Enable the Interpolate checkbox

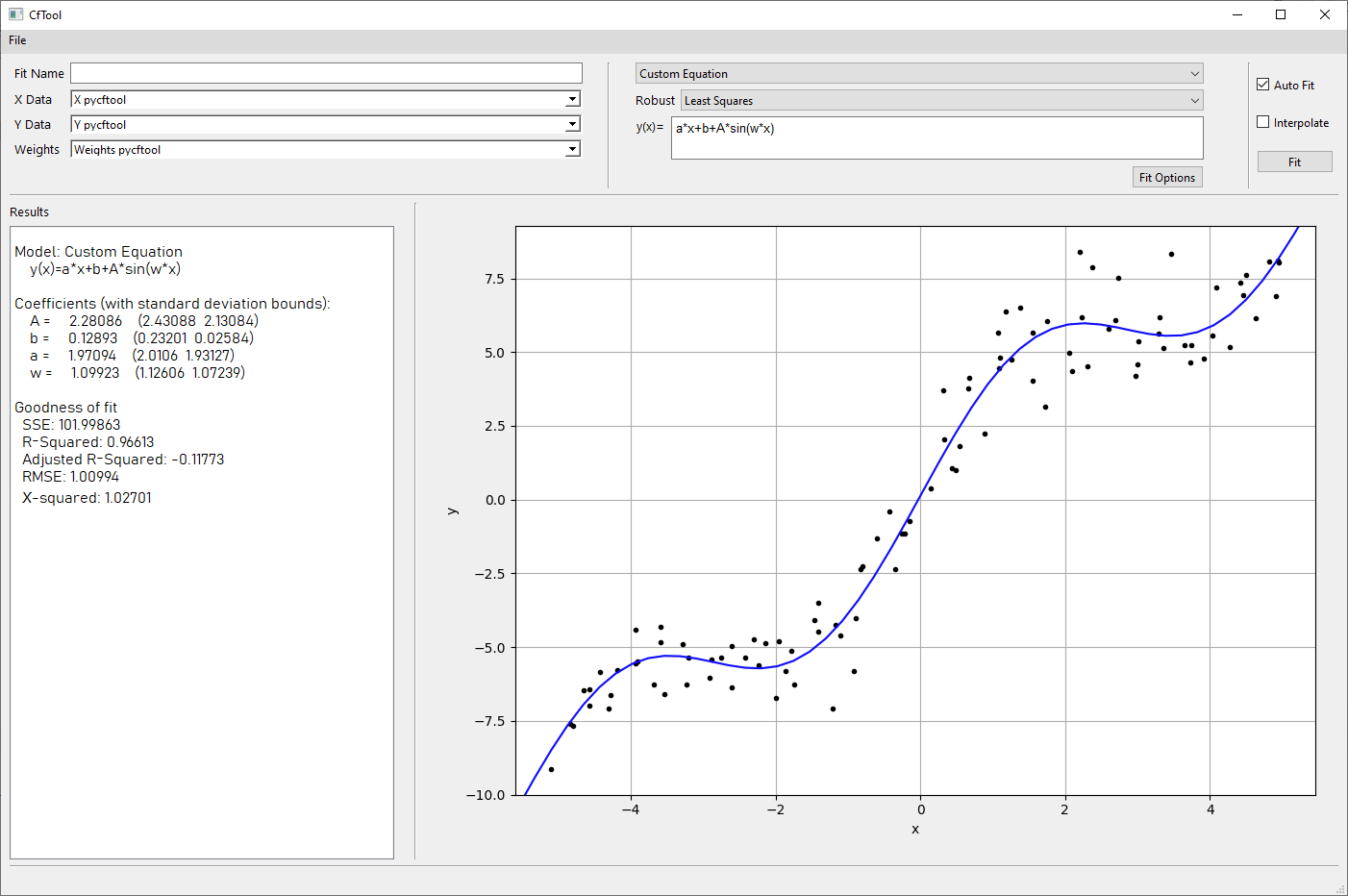tap(1263, 122)
